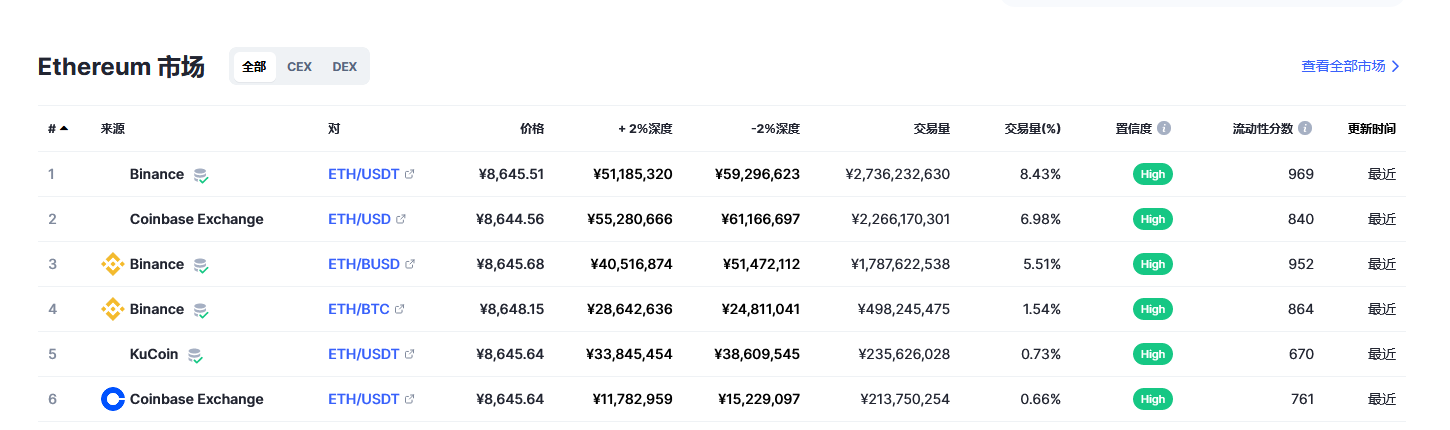Open 查看全部市场 link
The width and height of the screenshot is (1450, 430).
[1350, 66]
